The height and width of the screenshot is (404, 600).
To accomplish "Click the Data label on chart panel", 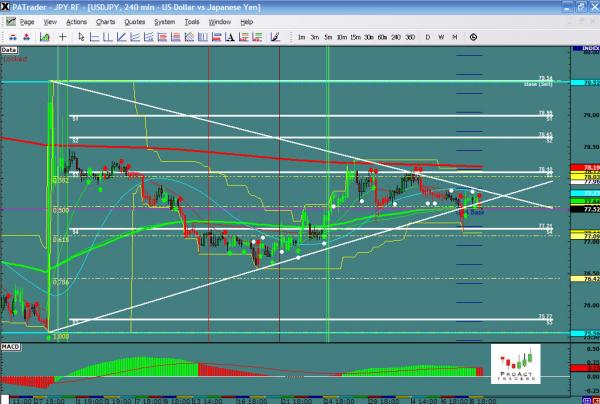I will [9, 48].
